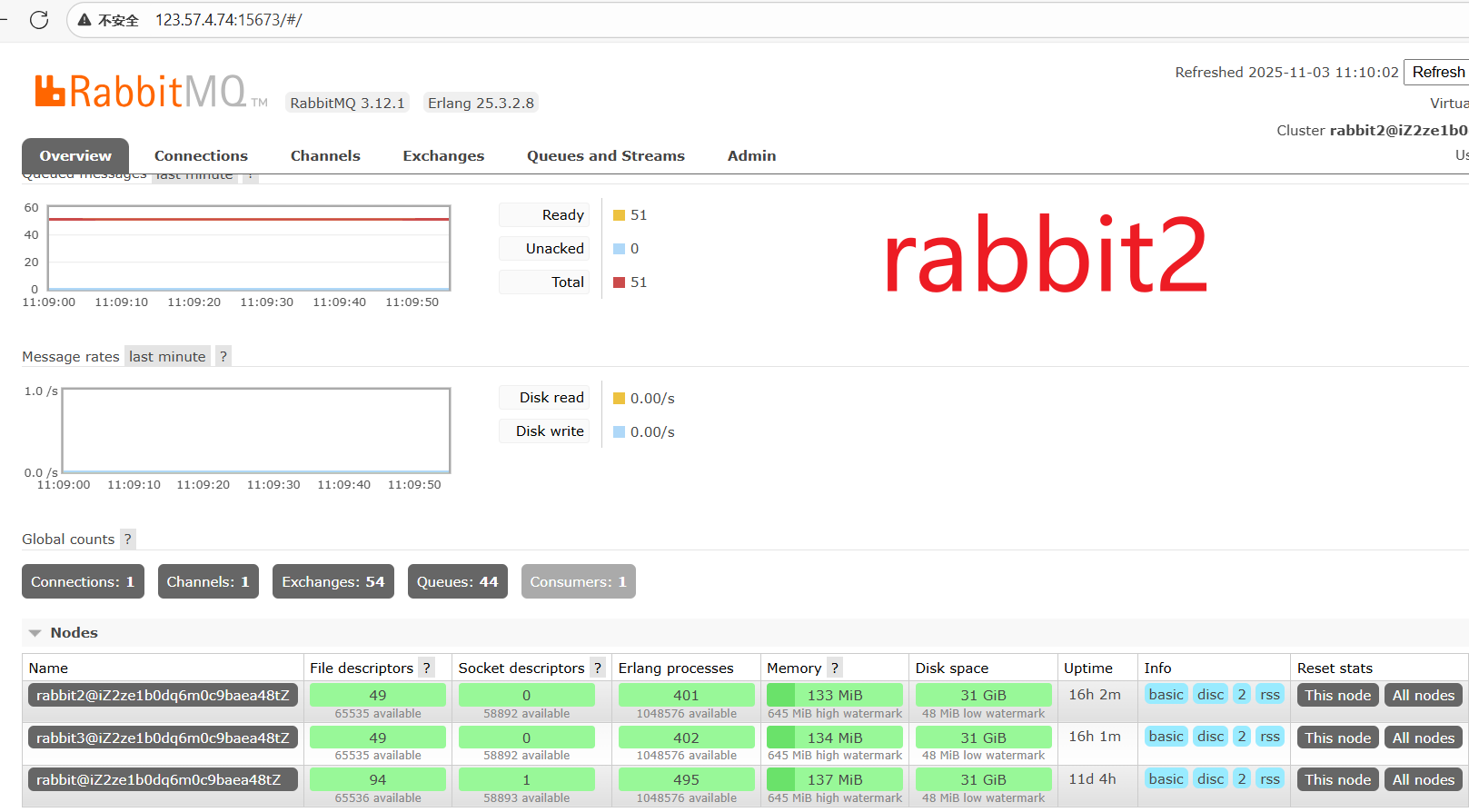
Task: Click the Unacked legend label
Action: point(544,248)
